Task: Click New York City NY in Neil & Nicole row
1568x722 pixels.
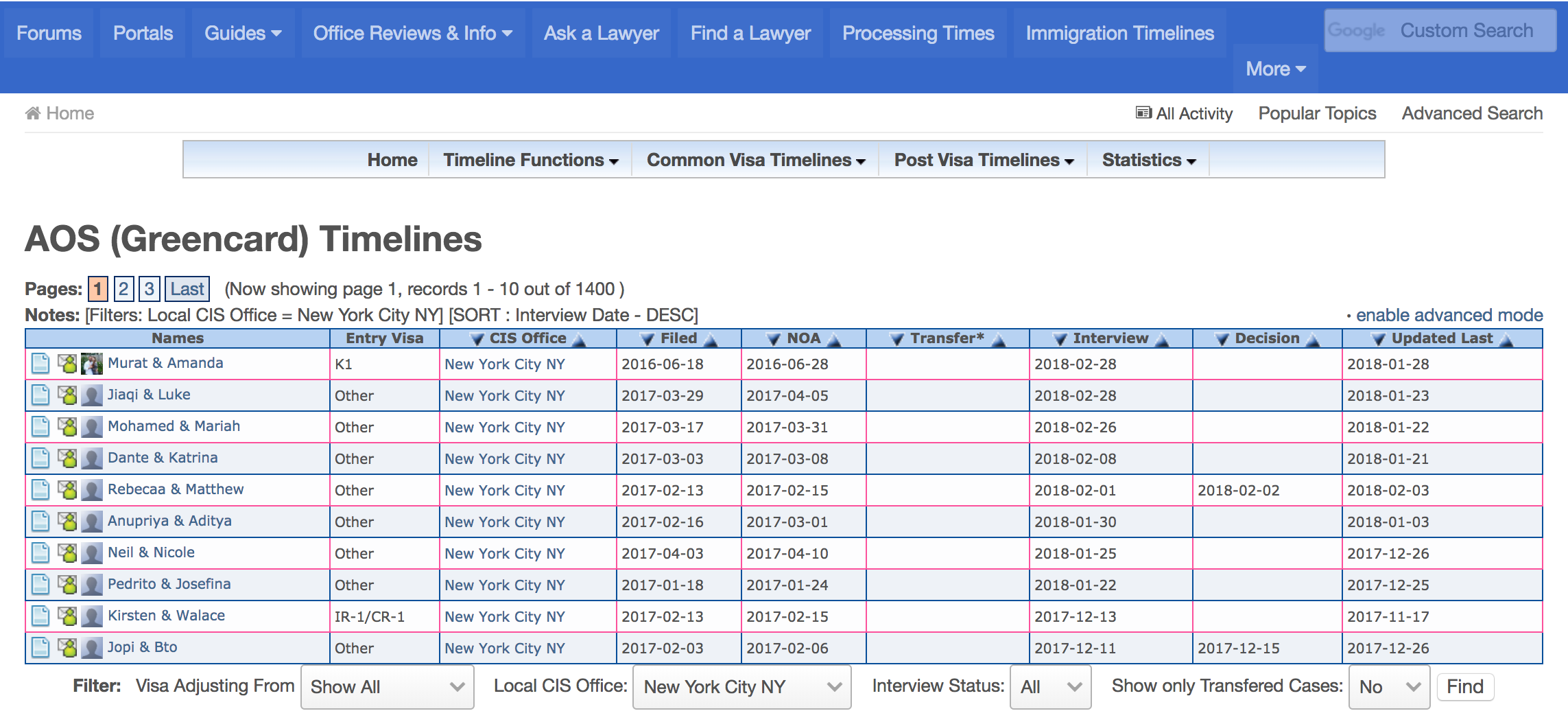Action: 505,554
